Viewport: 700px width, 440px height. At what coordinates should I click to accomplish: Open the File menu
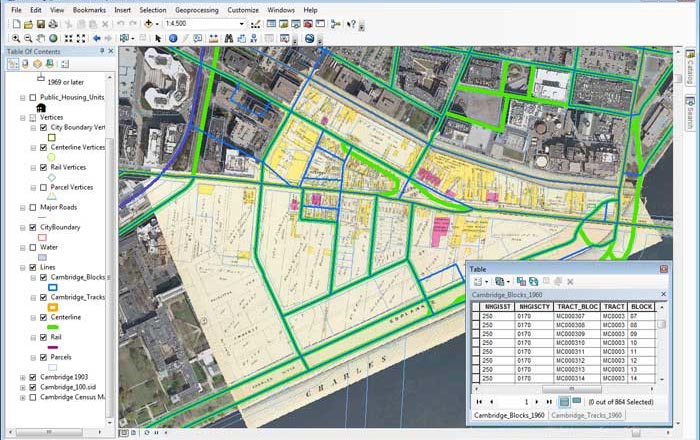[16, 10]
